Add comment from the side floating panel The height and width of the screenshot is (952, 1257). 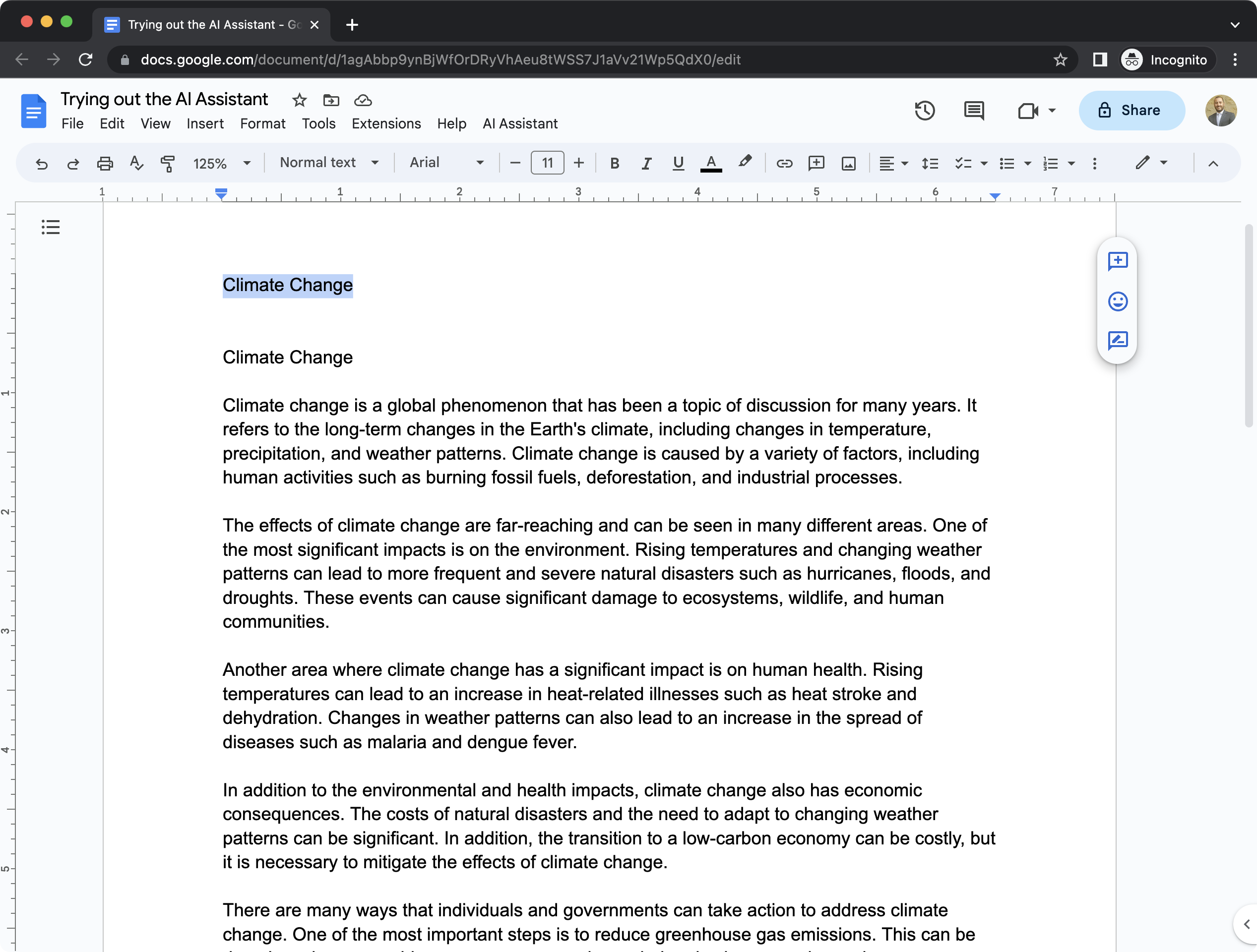pyautogui.click(x=1117, y=261)
